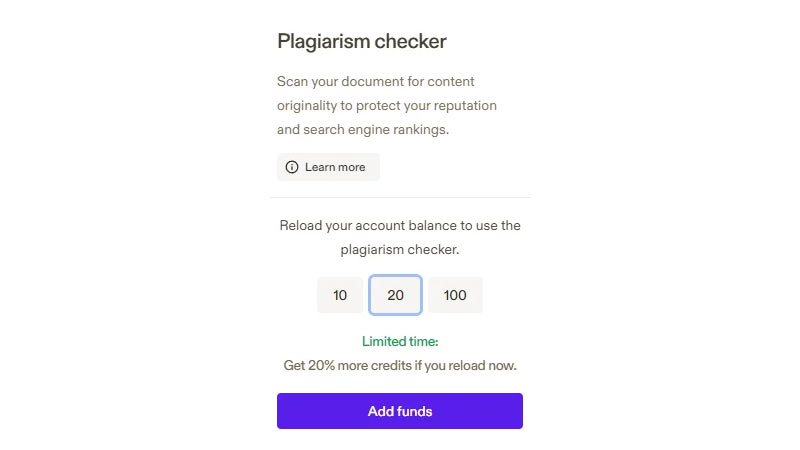The height and width of the screenshot is (450, 800).
Task: Click the 'funds' word on purple button
Action: point(414,411)
